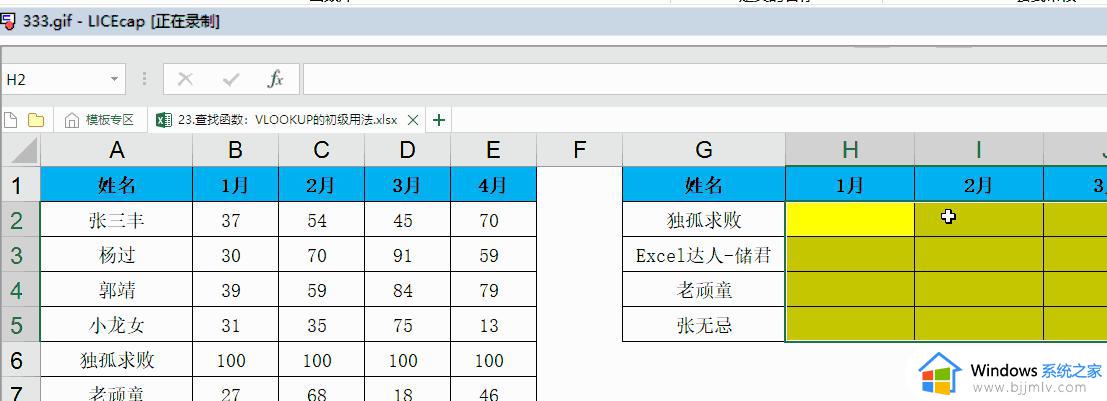Click 老顽童 in column A
The width and height of the screenshot is (1107, 401).
[116, 390]
